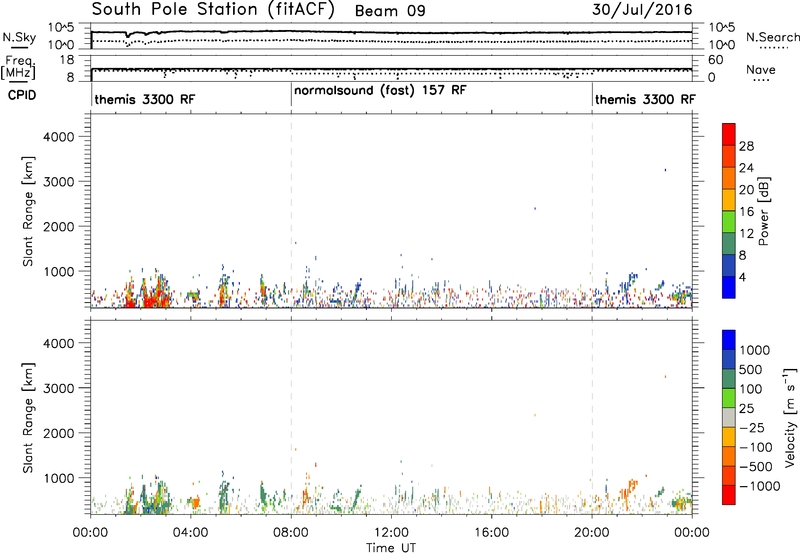The width and height of the screenshot is (800, 554).
Task: Click the solid sky noise line in top panel
Action: [x=391, y=32]
